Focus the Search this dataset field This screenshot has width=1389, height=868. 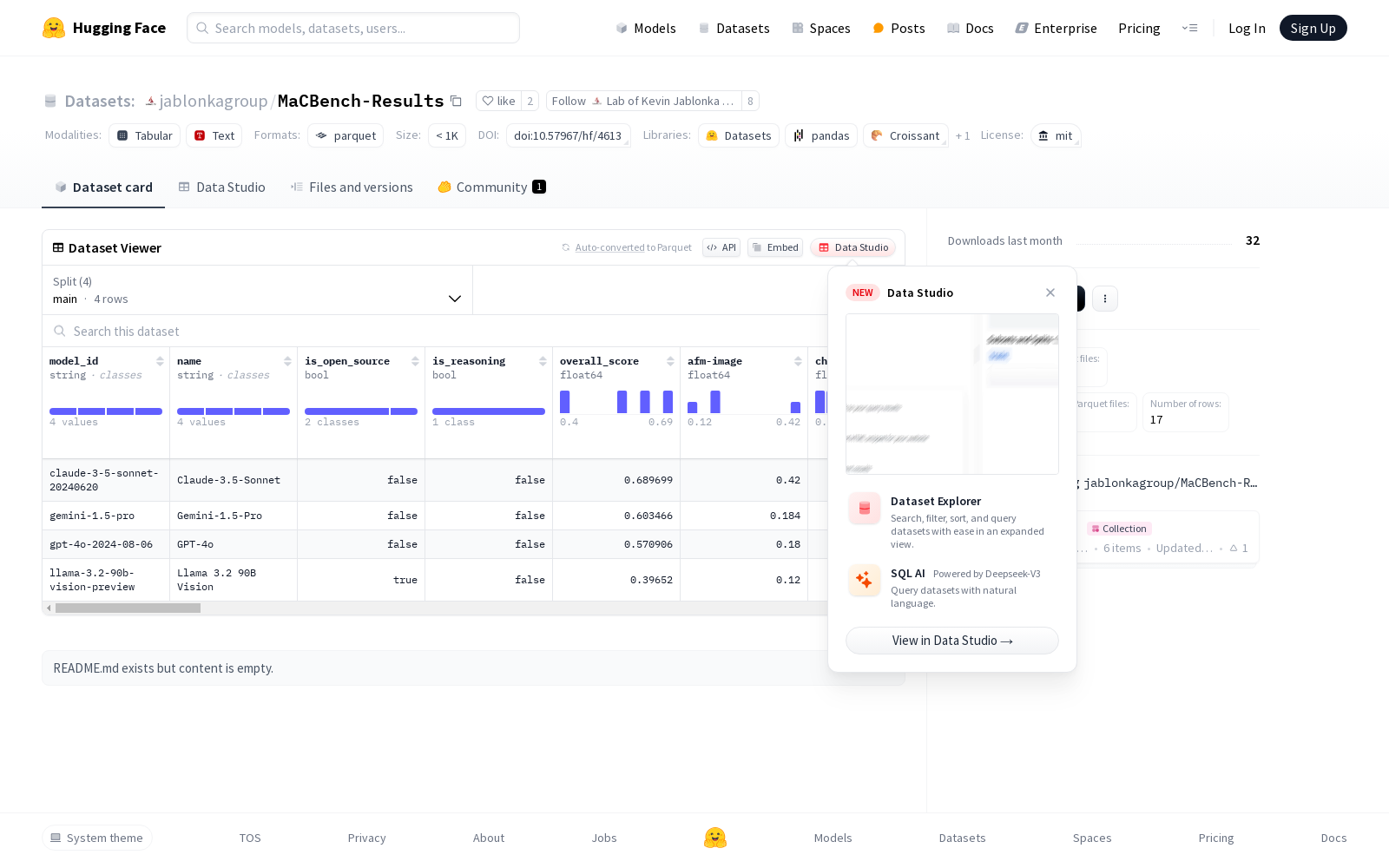point(434,331)
